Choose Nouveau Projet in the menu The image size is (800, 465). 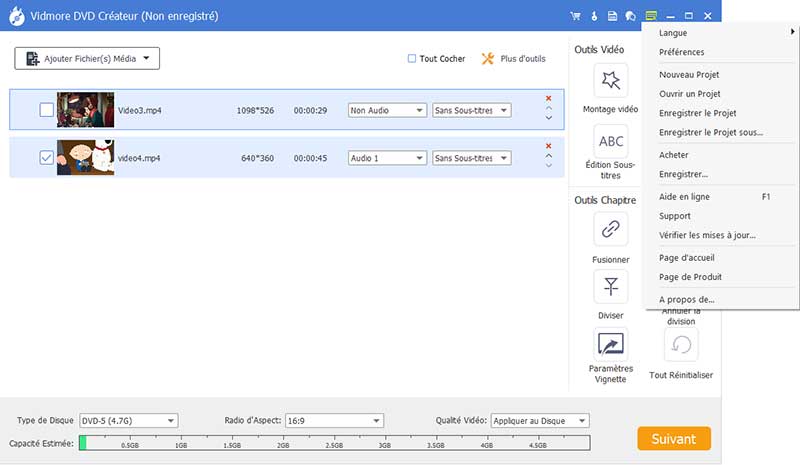[x=689, y=75]
